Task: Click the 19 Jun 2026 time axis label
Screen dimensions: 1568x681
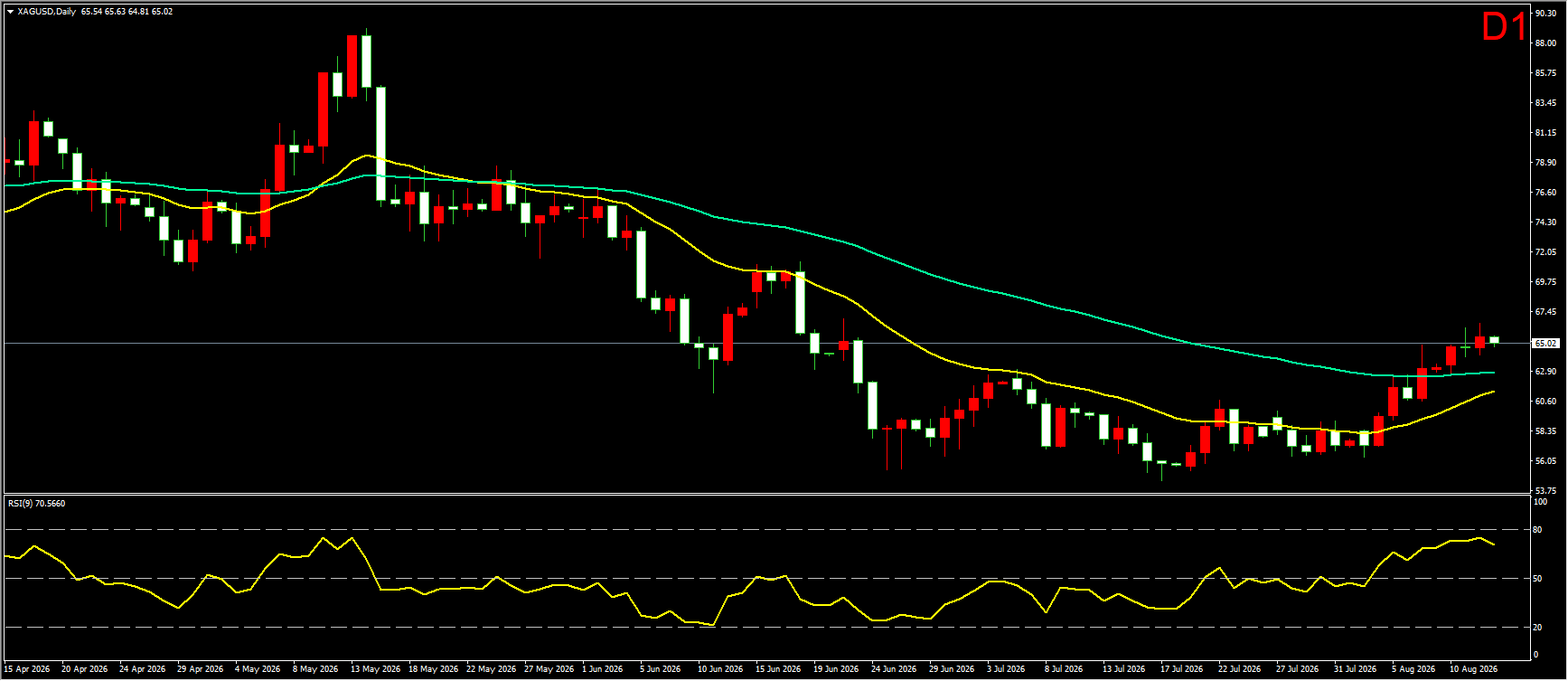Action: pyautogui.click(x=837, y=670)
